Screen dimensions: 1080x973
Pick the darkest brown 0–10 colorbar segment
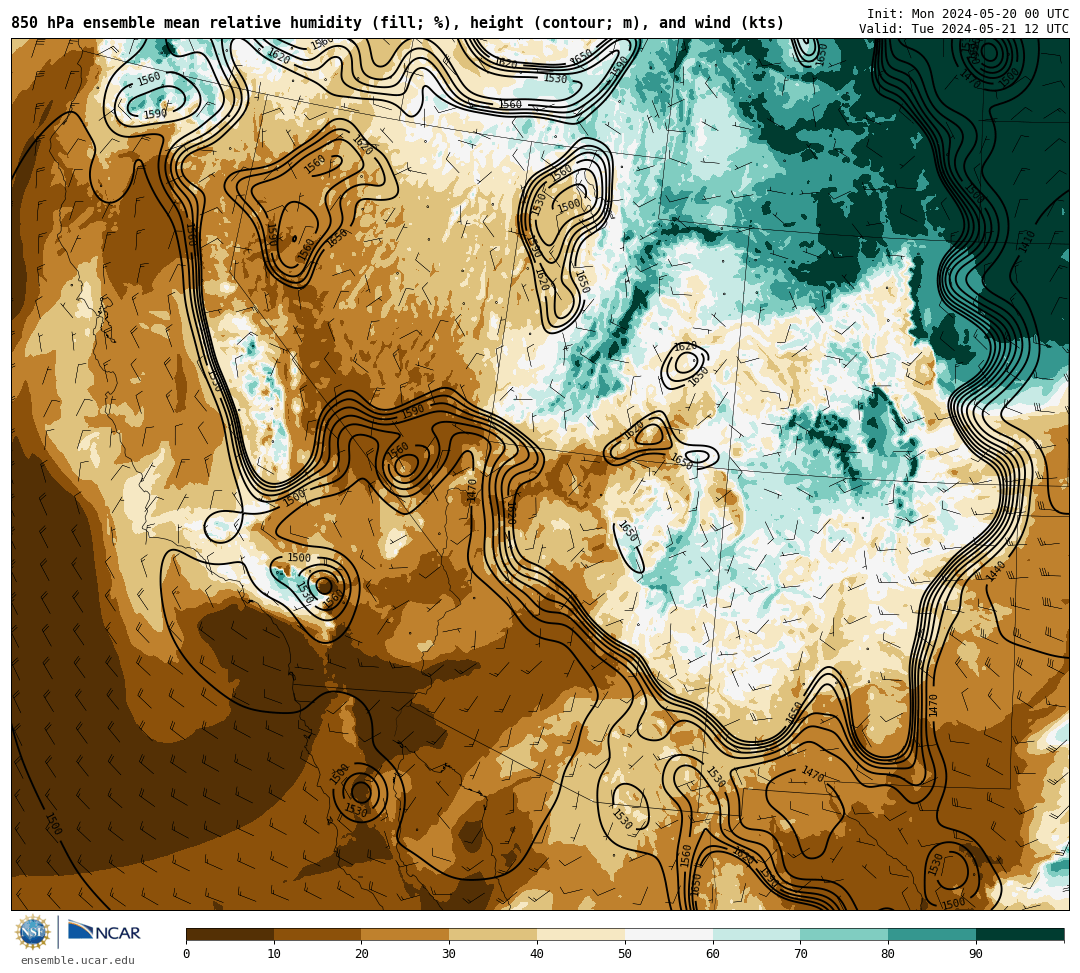[230, 934]
